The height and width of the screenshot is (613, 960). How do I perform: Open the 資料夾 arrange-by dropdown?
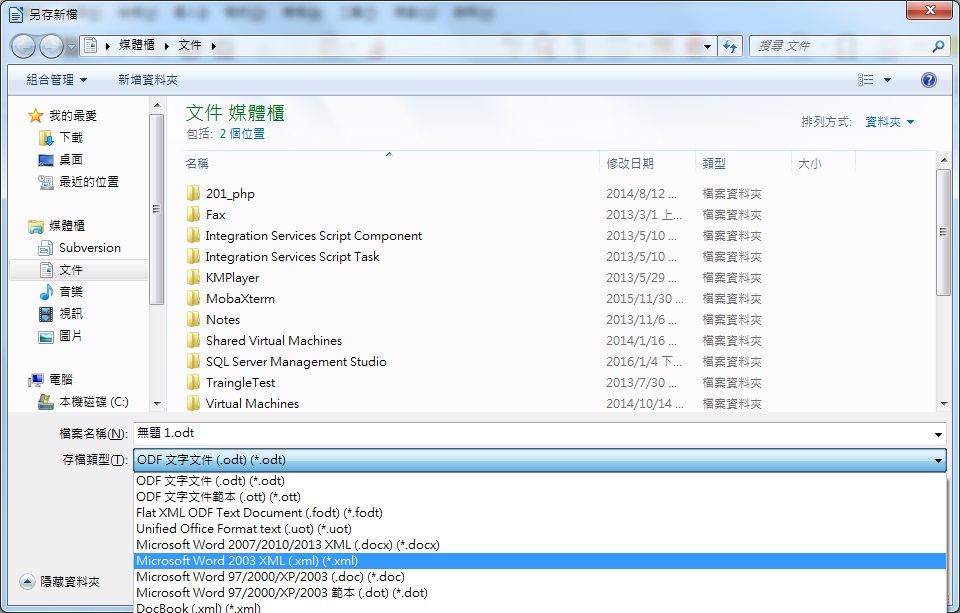pos(889,122)
